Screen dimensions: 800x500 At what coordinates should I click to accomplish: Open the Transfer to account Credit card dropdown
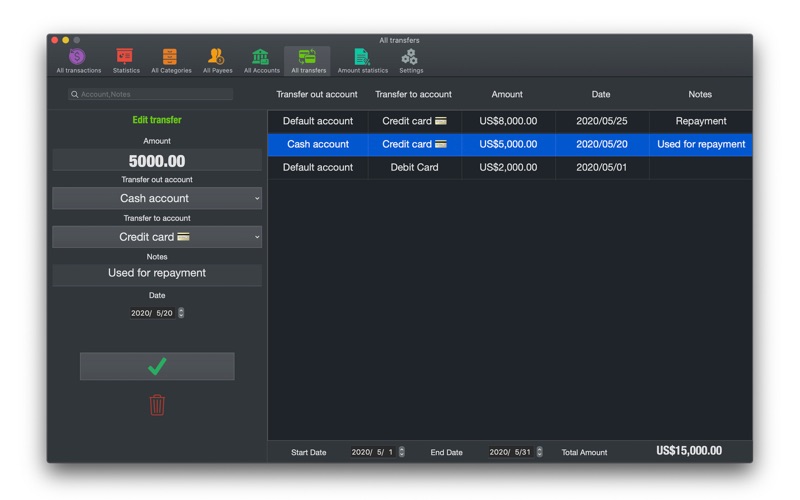(x=157, y=237)
